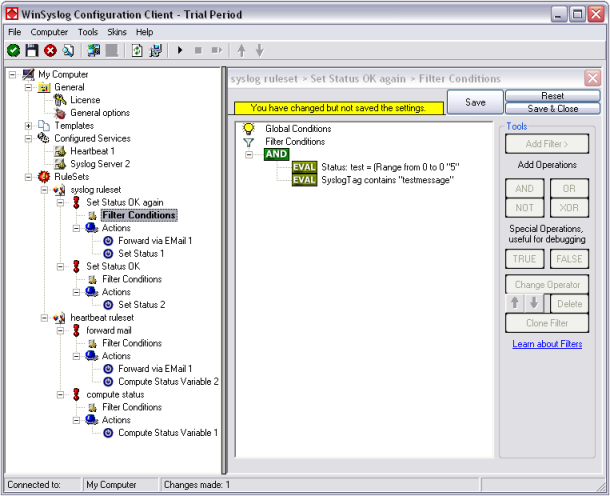610x496 pixels.
Task: Click the Changes made: 1 status bar text
Action: click(197, 485)
